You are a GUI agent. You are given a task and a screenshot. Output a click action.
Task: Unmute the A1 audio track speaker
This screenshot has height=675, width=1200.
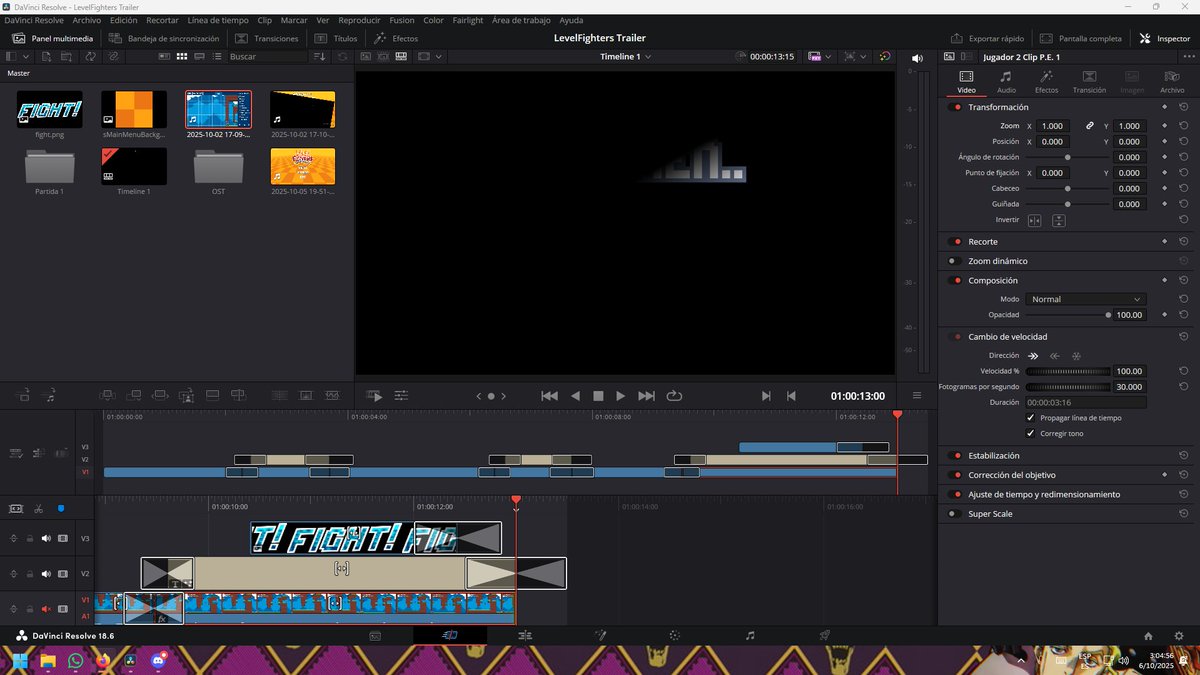47,608
